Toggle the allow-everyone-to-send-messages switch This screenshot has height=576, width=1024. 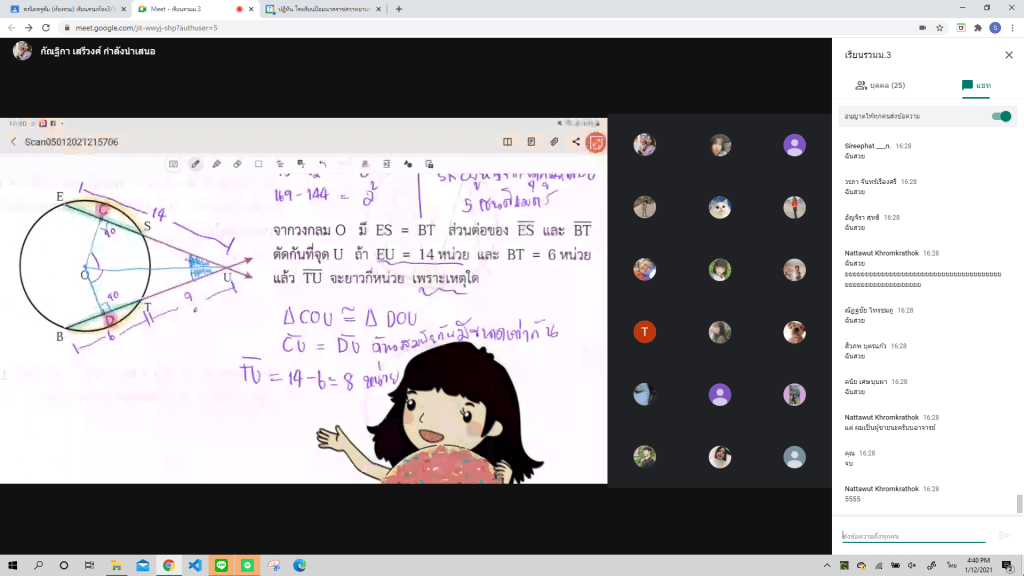1000,116
